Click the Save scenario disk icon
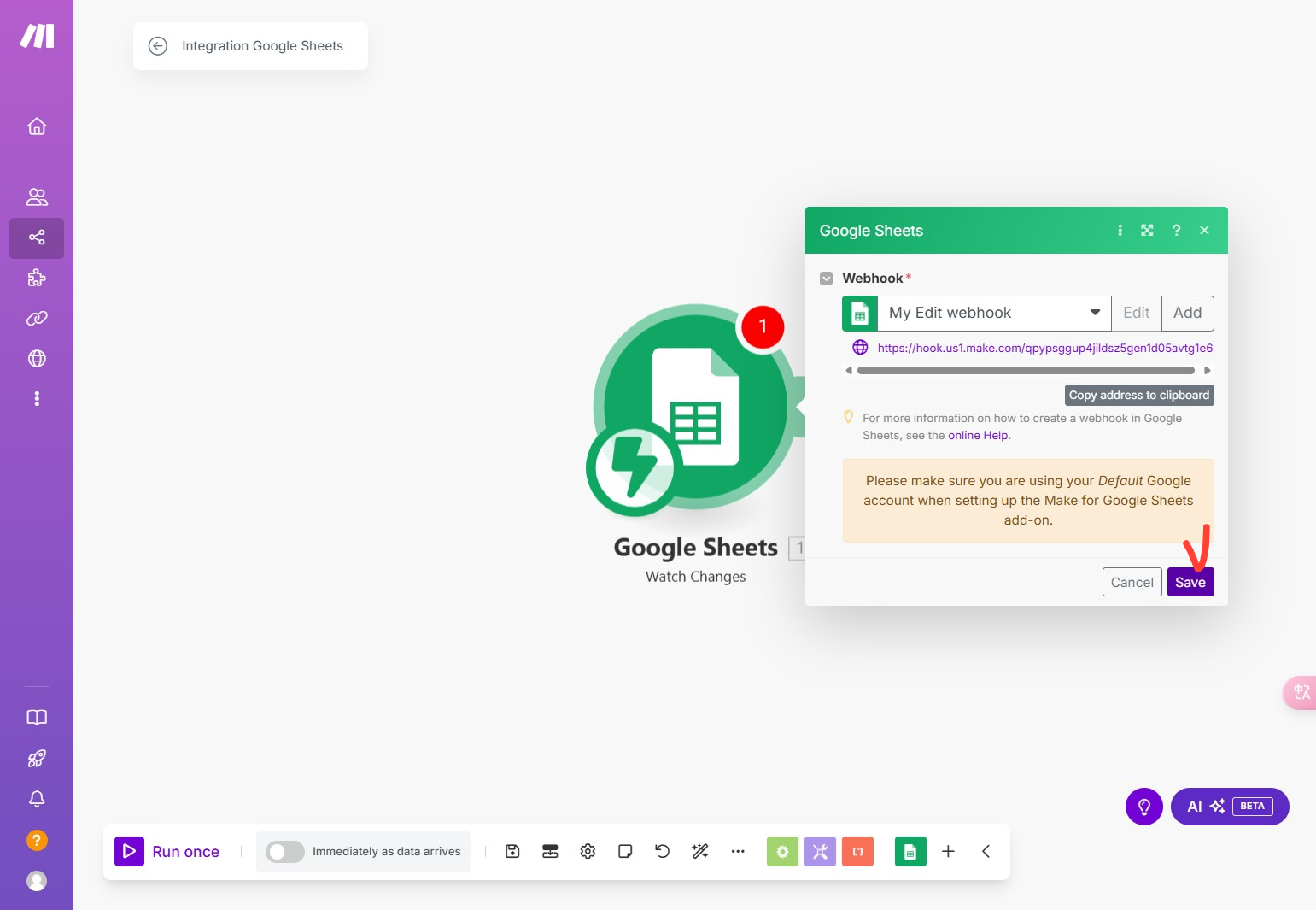This screenshot has width=1316, height=910. 512,851
